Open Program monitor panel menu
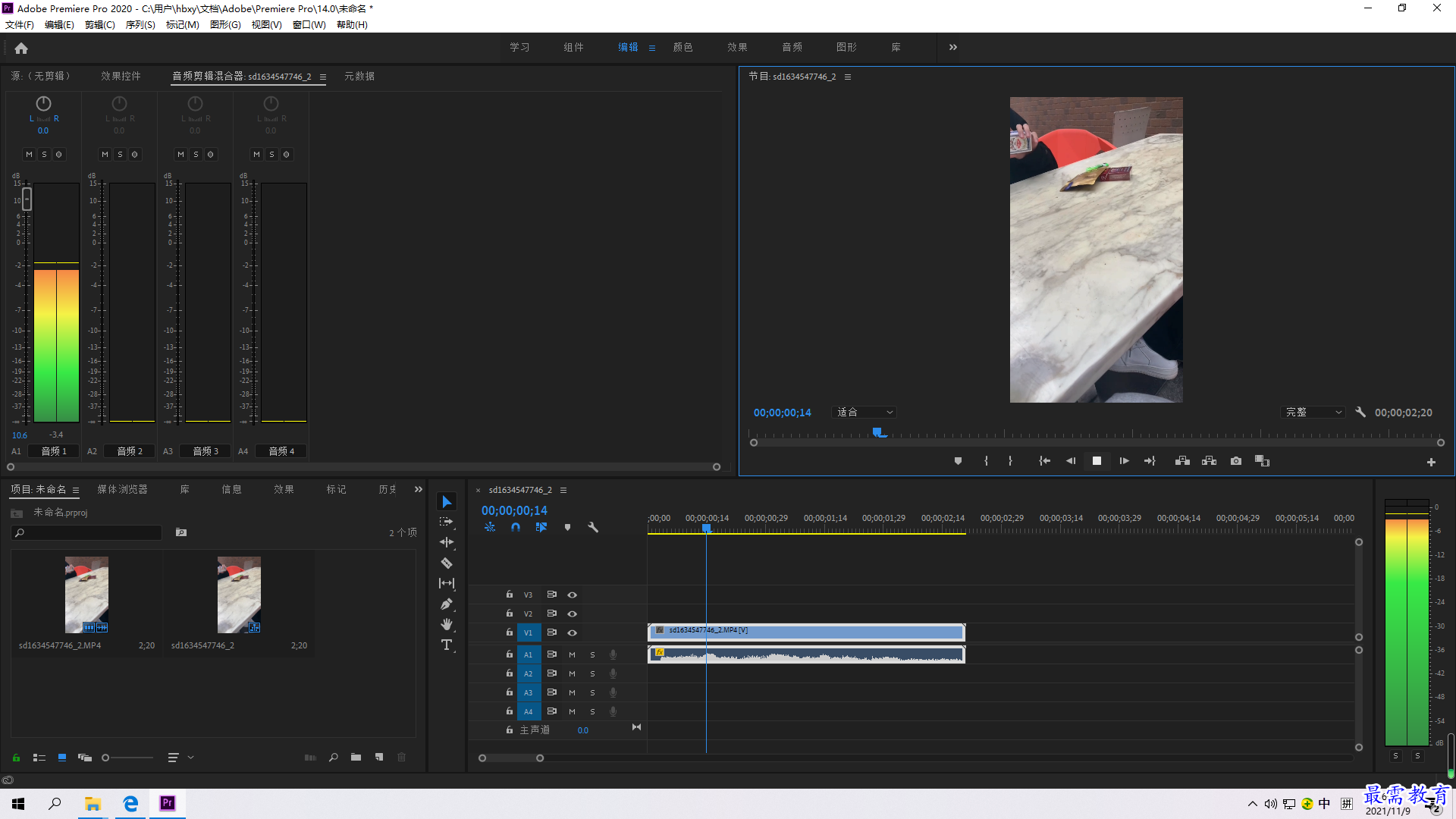Screen dimensions: 1456x819 click(x=848, y=77)
